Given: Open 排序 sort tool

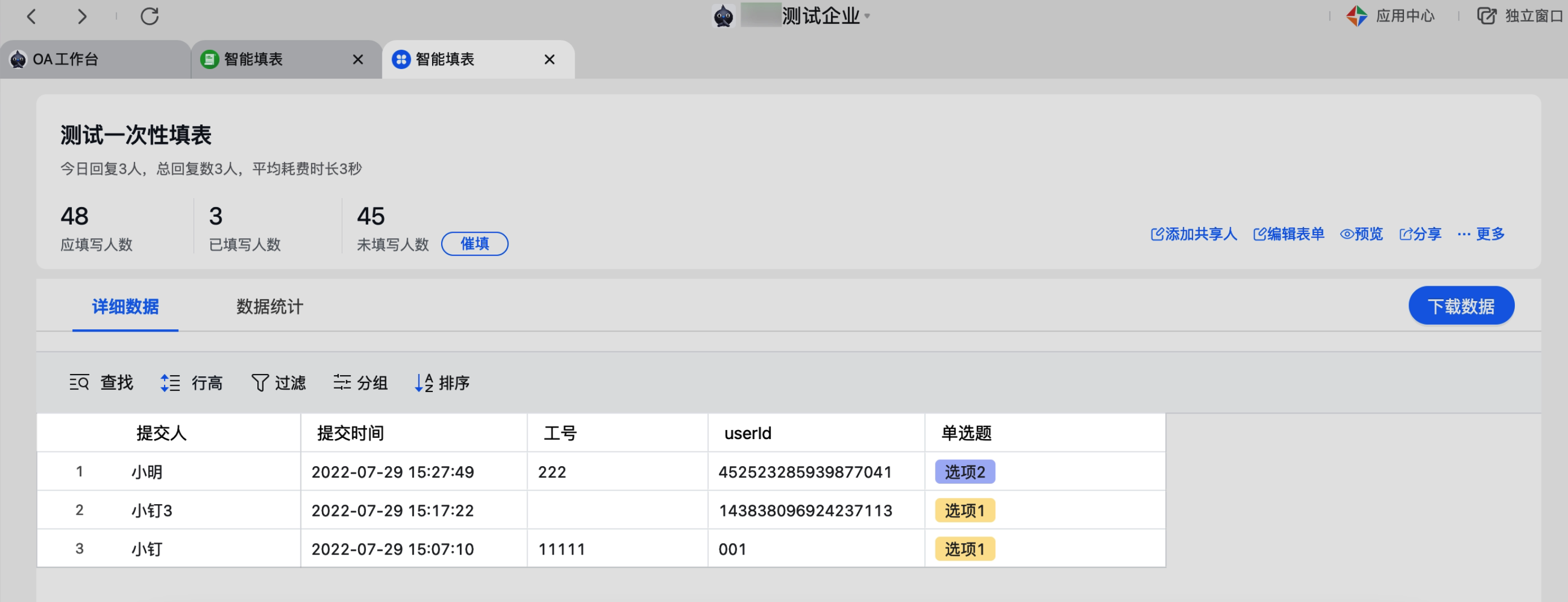Looking at the screenshot, I should point(442,382).
